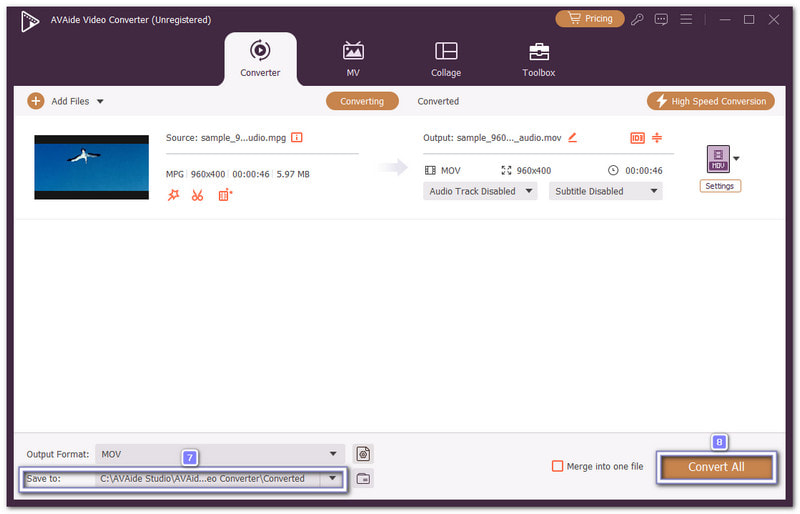The height and width of the screenshot is (514, 800).
Task: Open the Collage tab
Action: click(446, 59)
